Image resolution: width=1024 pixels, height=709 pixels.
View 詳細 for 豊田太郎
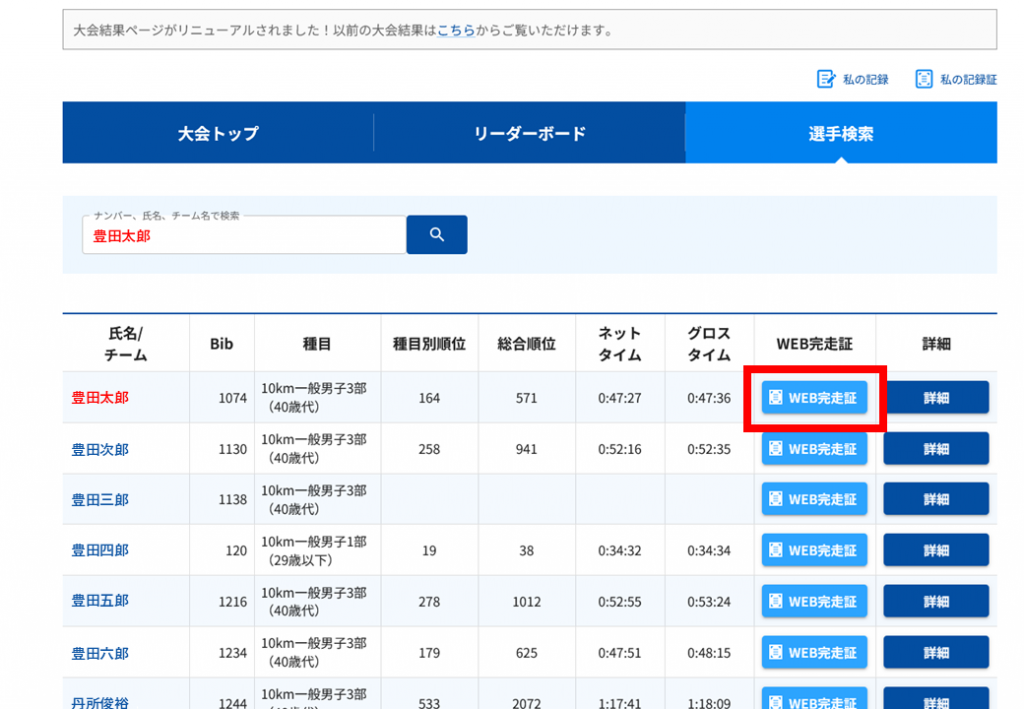click(936, 397)
